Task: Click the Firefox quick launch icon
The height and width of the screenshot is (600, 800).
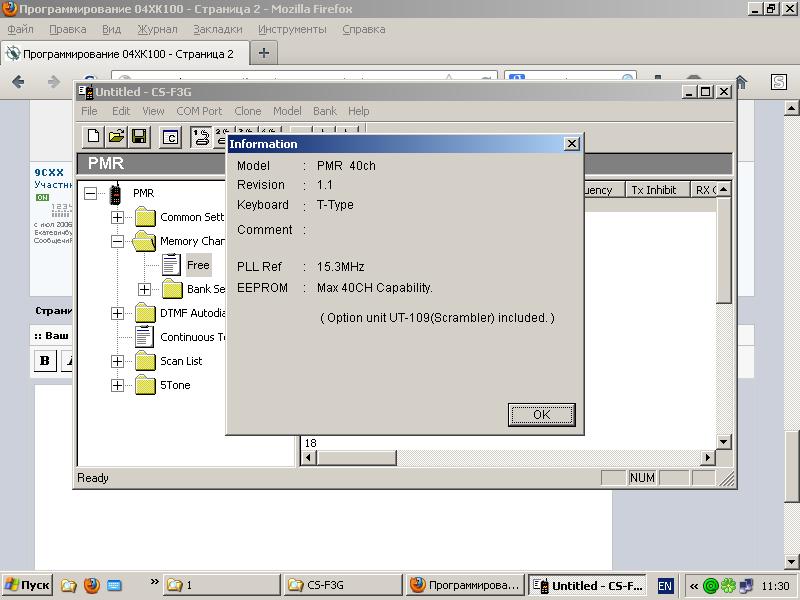Action: tap(92, 585)
